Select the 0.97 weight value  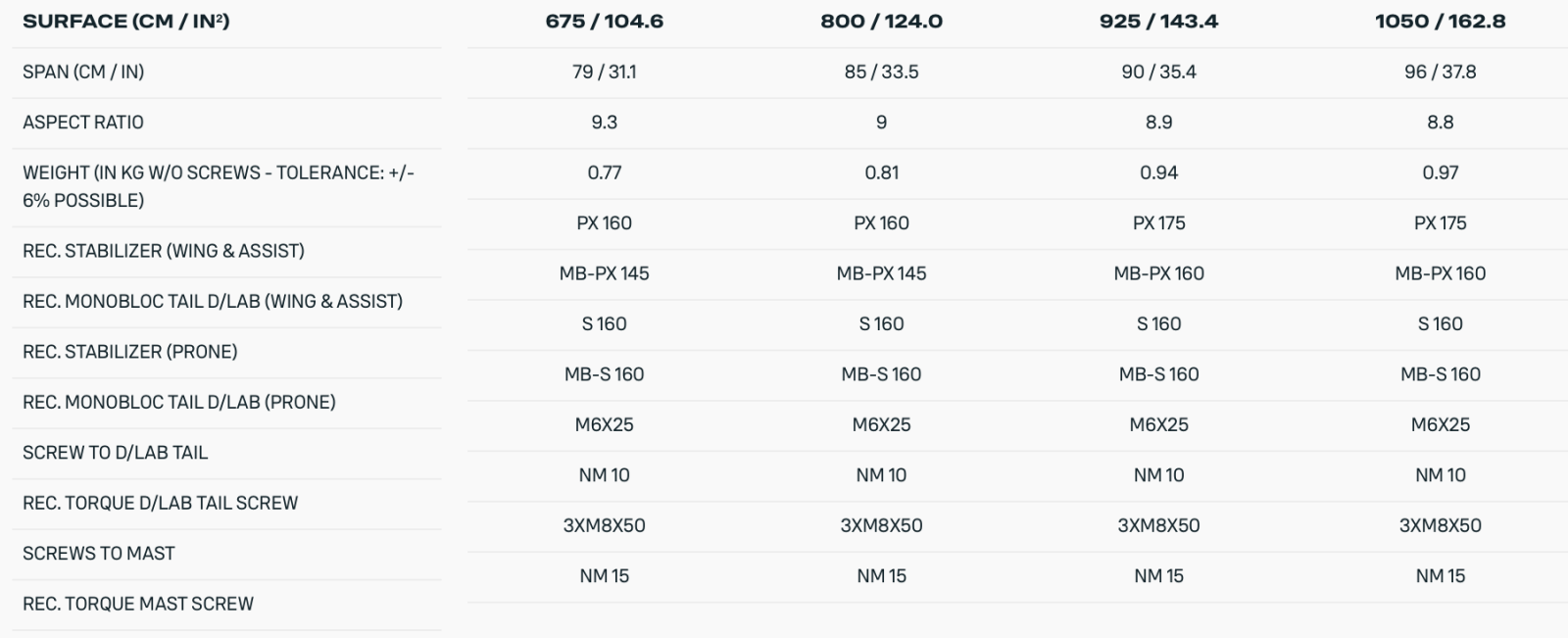point(1440,173)
